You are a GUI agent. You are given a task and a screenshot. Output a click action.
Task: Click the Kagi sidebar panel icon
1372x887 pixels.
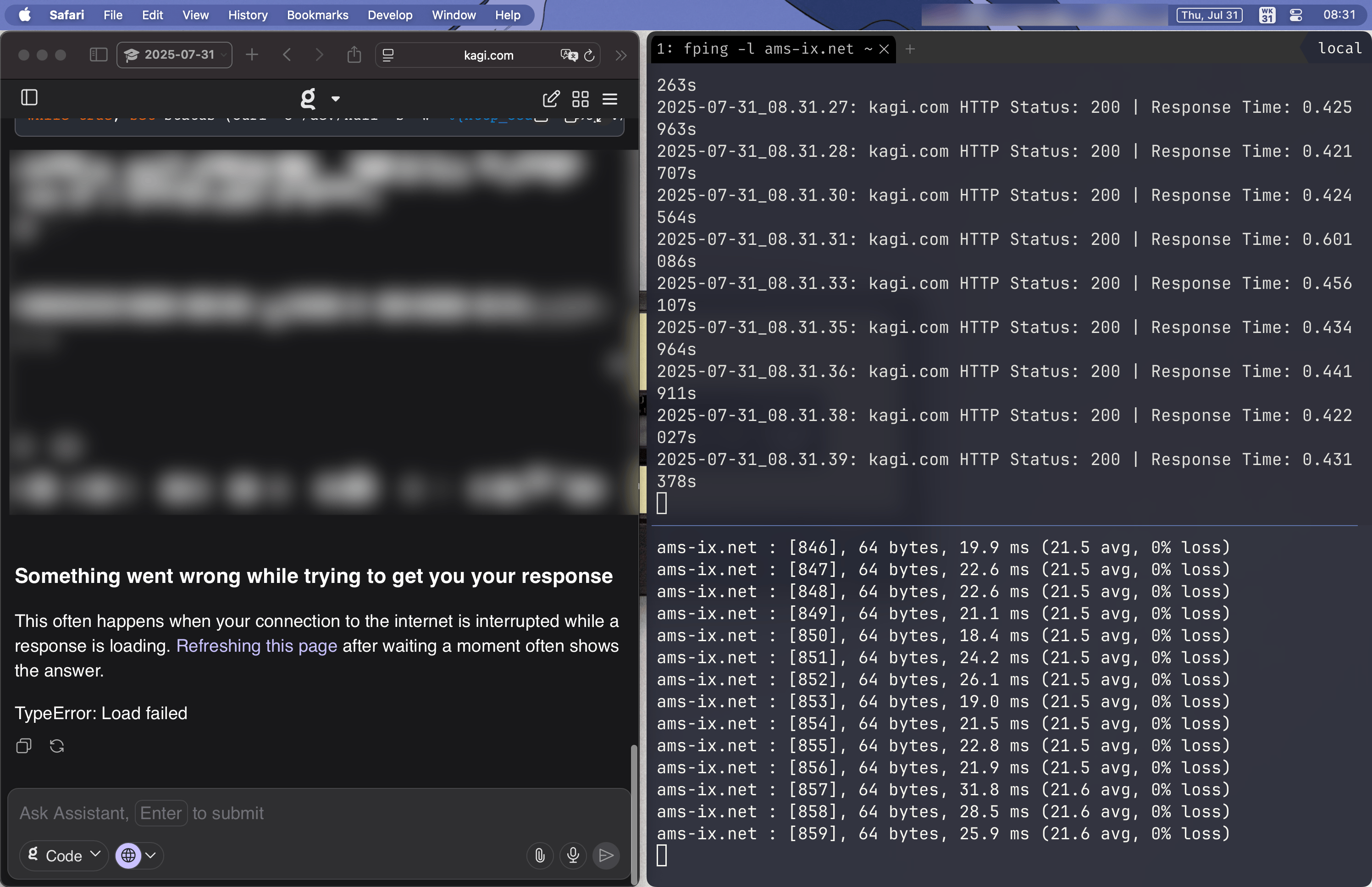pyautogui.click(x=29, y=97)
